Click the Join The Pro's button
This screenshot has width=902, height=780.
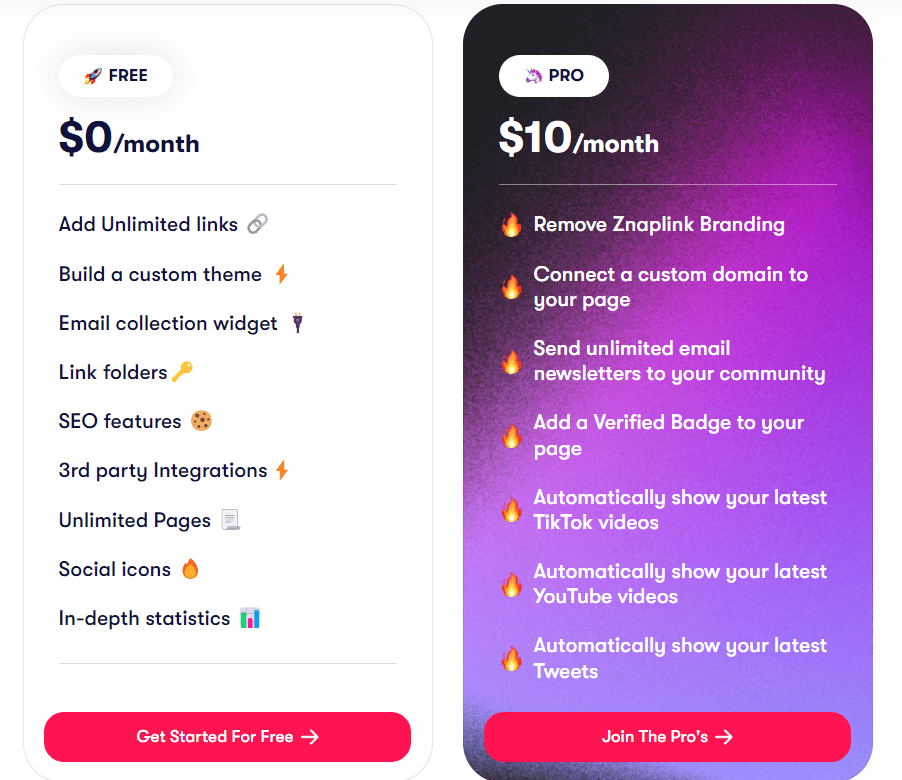[667, 736]
